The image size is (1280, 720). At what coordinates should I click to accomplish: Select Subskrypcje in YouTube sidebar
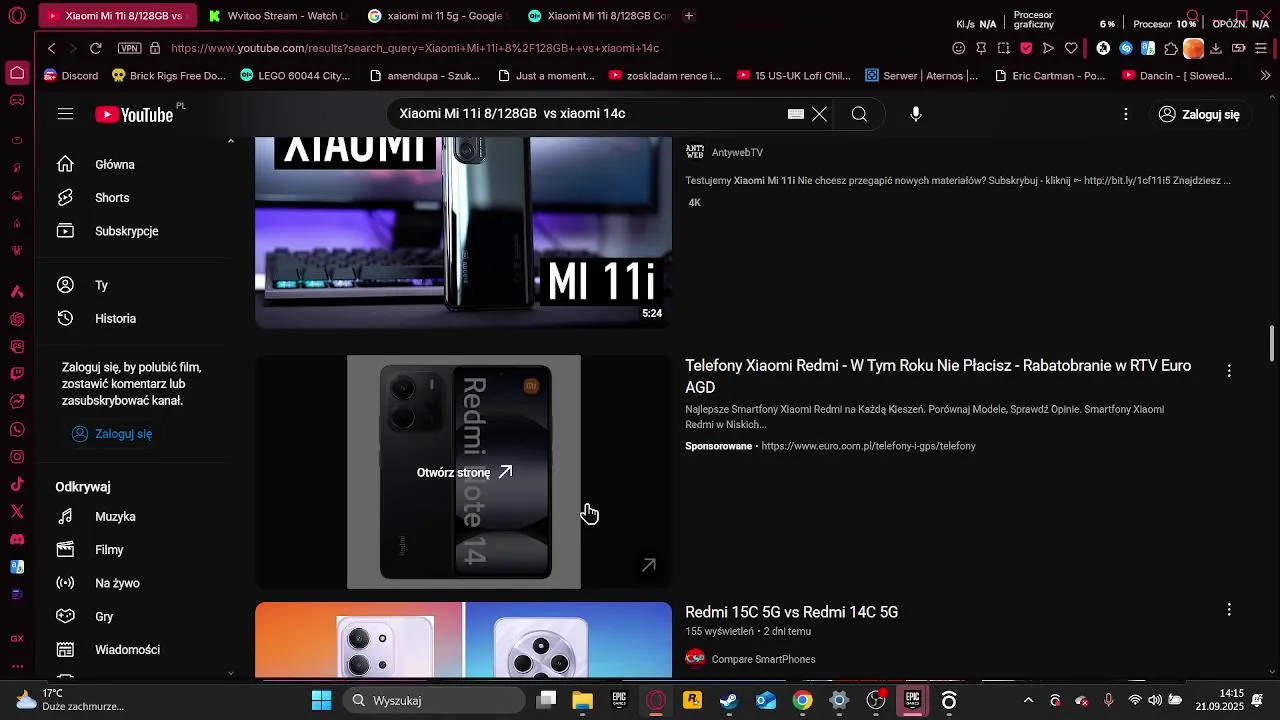click(x=134, y=231)
